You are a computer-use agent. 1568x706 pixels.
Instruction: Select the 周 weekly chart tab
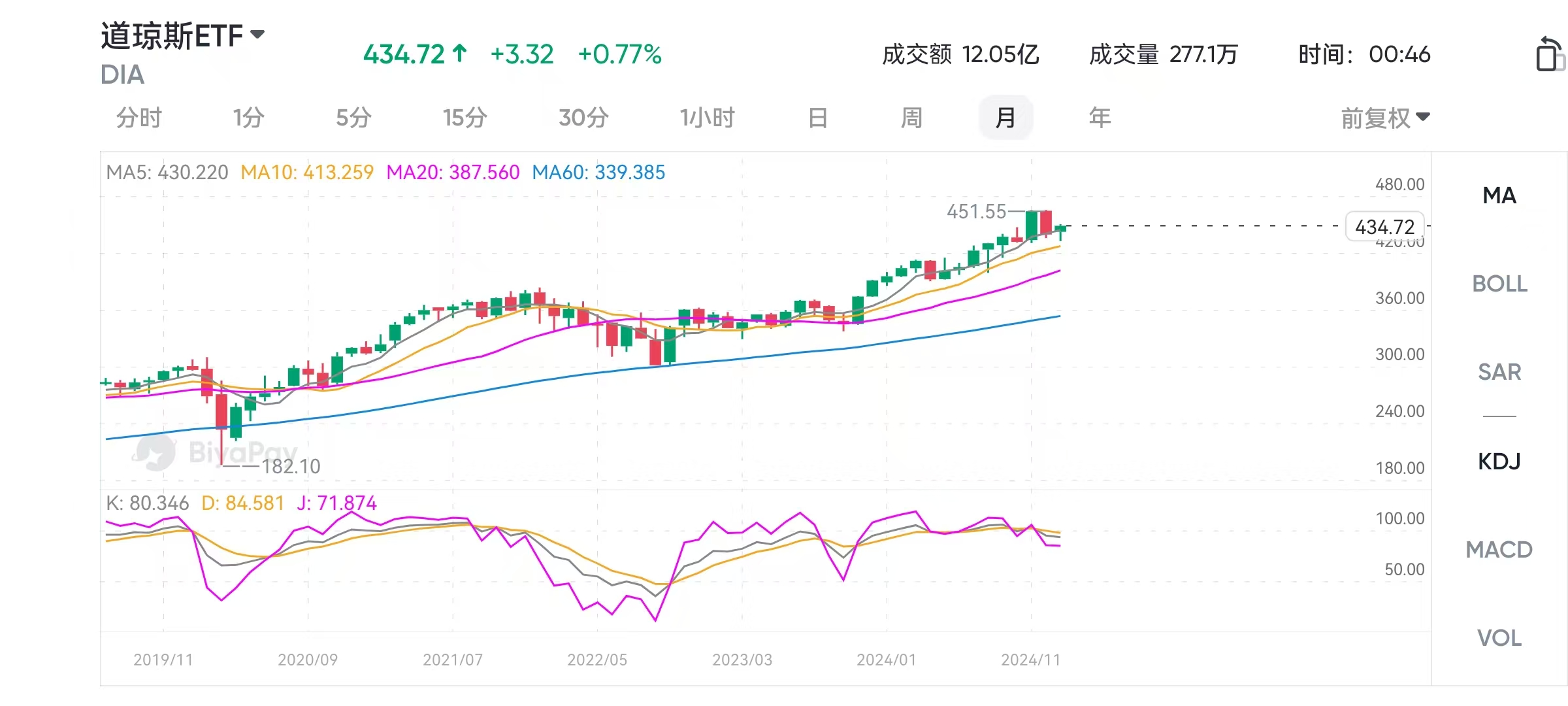click(x=911, y=118)
